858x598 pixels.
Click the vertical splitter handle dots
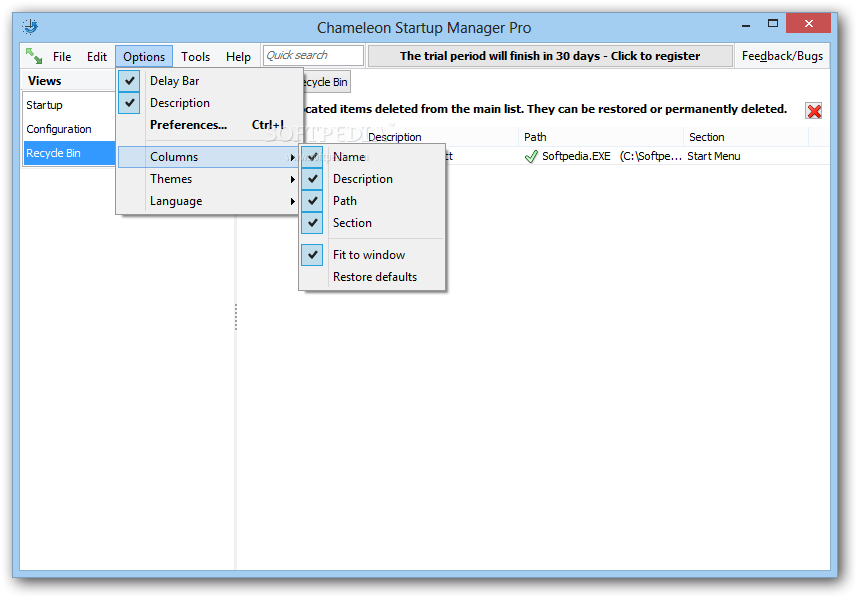[236, 317]
